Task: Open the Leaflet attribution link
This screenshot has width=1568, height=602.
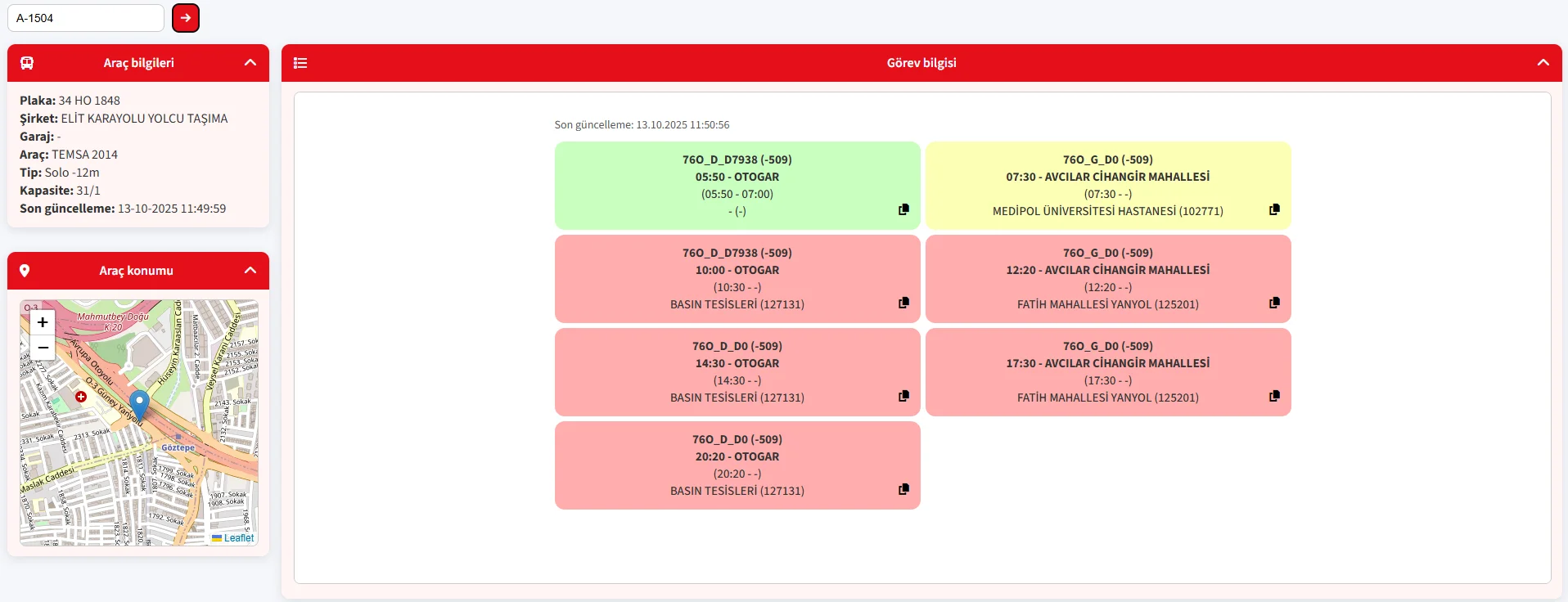Action: pyautogui.click(x=238, y=538)
